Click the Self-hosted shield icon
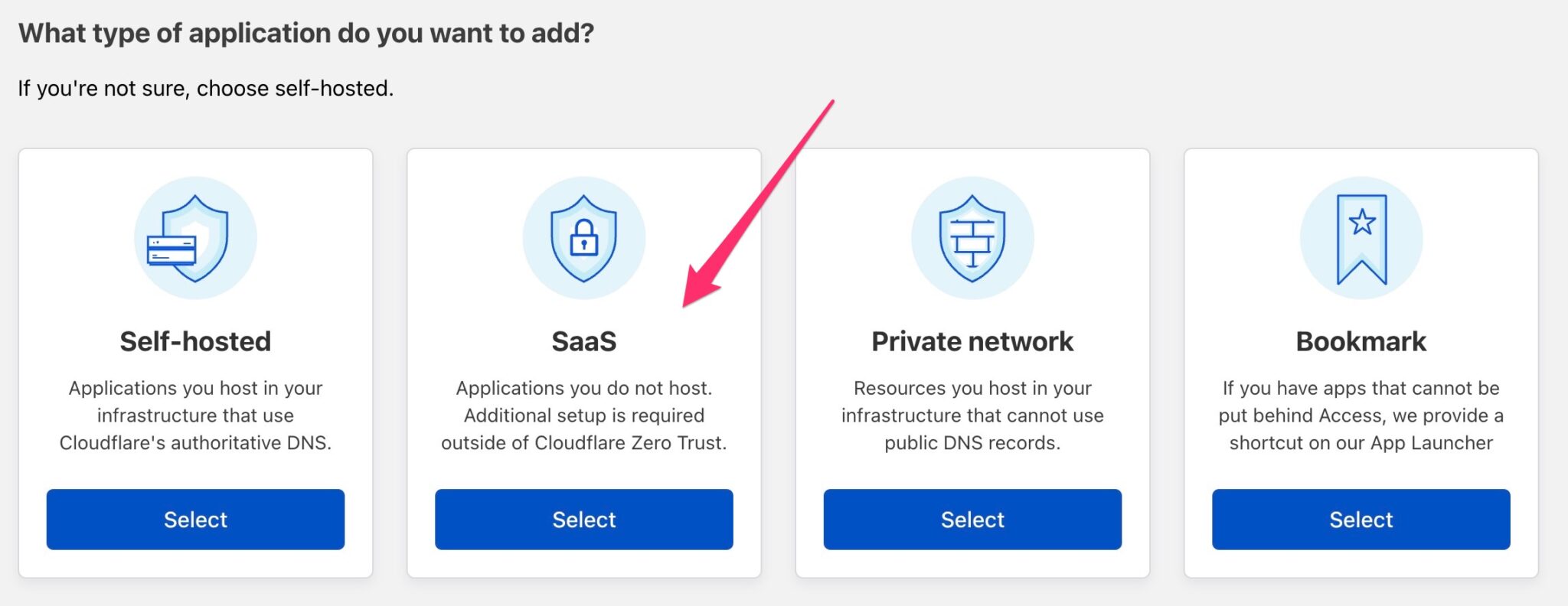Viewport: 1568px width, 606px height. point(195,237)
